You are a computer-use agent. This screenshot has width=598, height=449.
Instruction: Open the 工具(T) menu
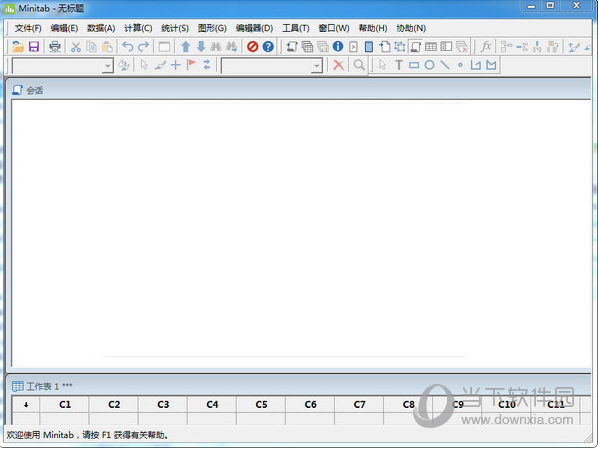pyautogui.click(x=296, y=28)
